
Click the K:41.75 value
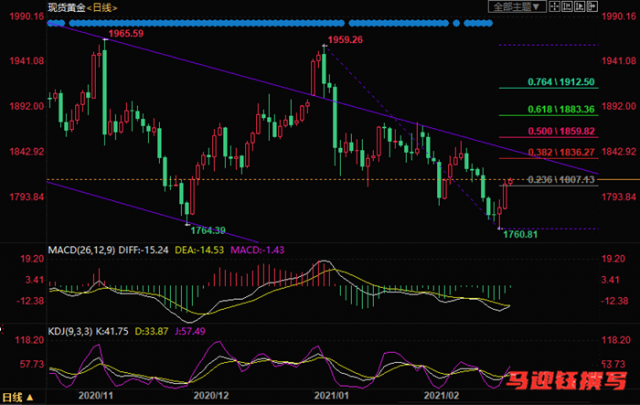pos(112,331)
